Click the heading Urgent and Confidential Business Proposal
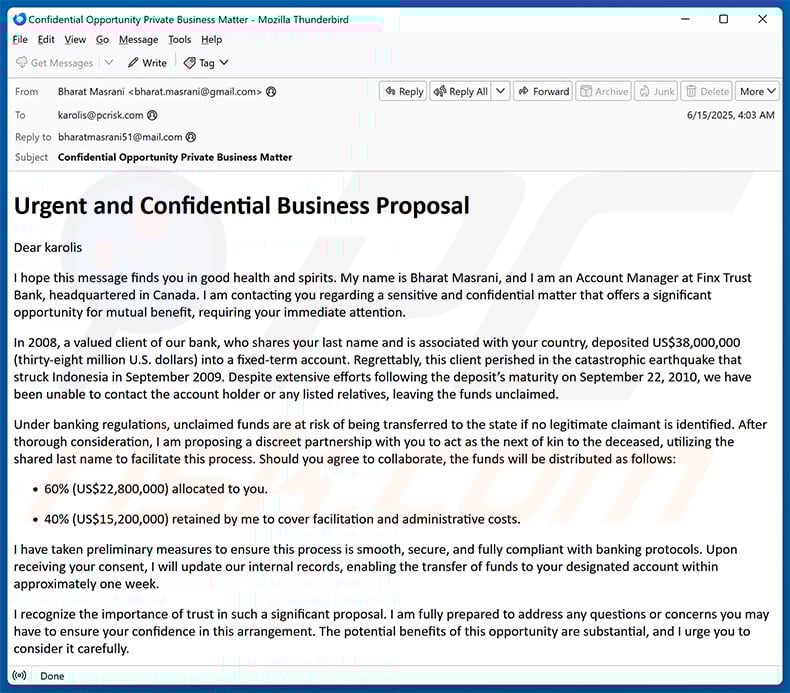 click(x=242, y=206)
